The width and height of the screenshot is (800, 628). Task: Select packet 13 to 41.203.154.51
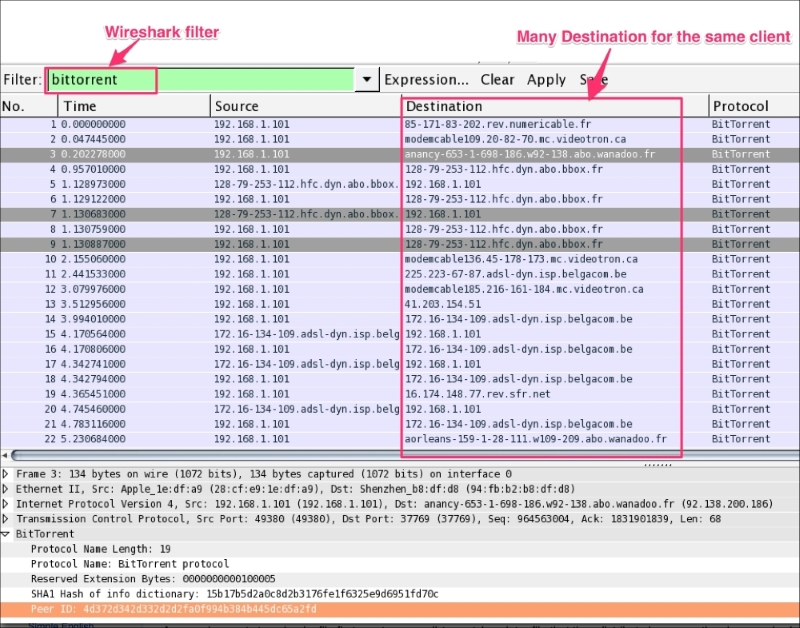pyautogui.click(x=400, y=304)
